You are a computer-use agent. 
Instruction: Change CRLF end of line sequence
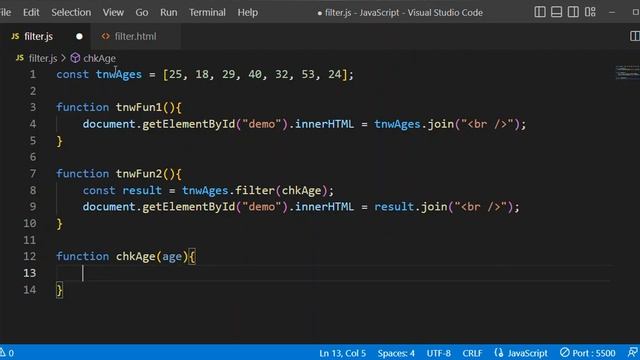(472, 353)
